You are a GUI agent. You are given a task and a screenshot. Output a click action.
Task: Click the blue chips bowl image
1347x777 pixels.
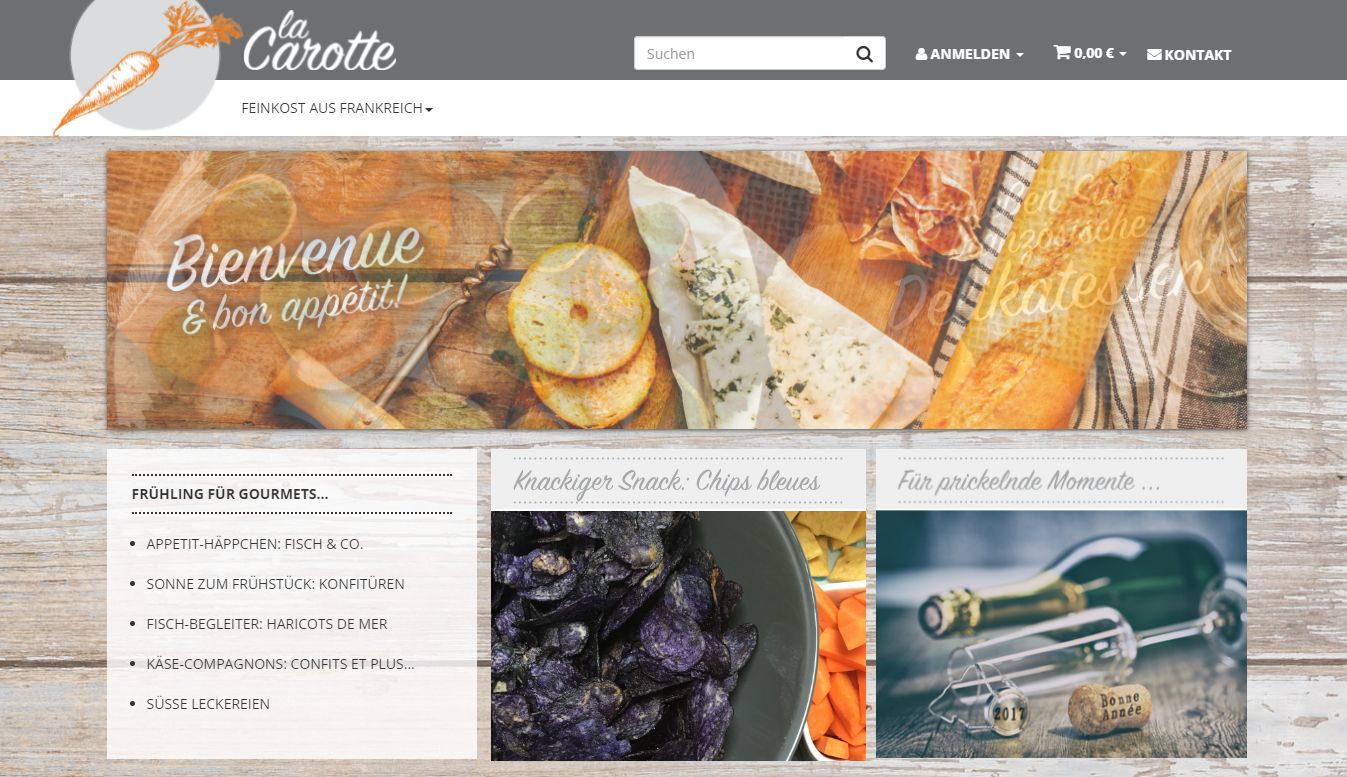[678, 636]
